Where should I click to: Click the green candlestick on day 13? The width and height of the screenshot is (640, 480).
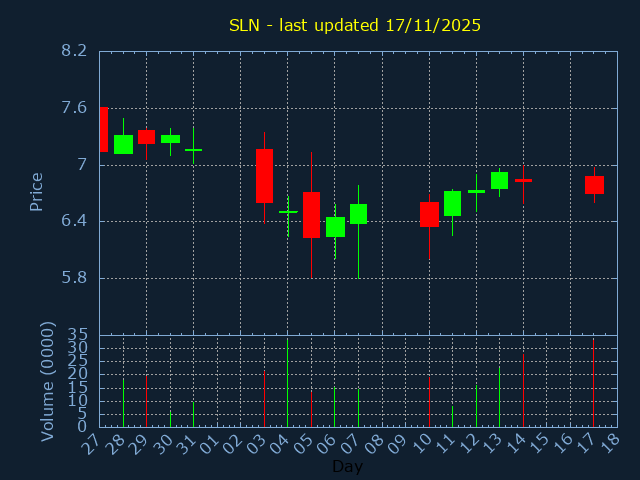[x=499, y=180]
